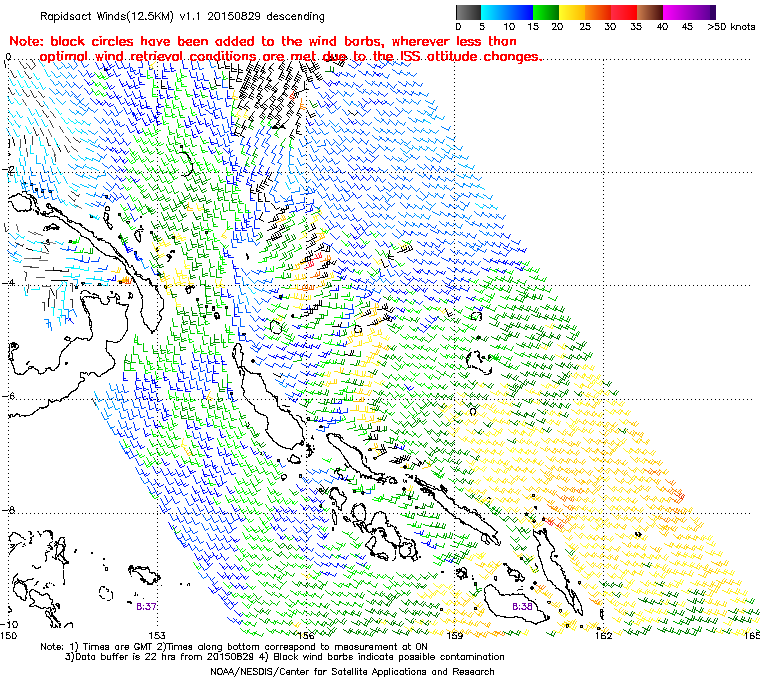
Task: Select the blue 10-15 knots legend segment
Action: click(520, 12)
